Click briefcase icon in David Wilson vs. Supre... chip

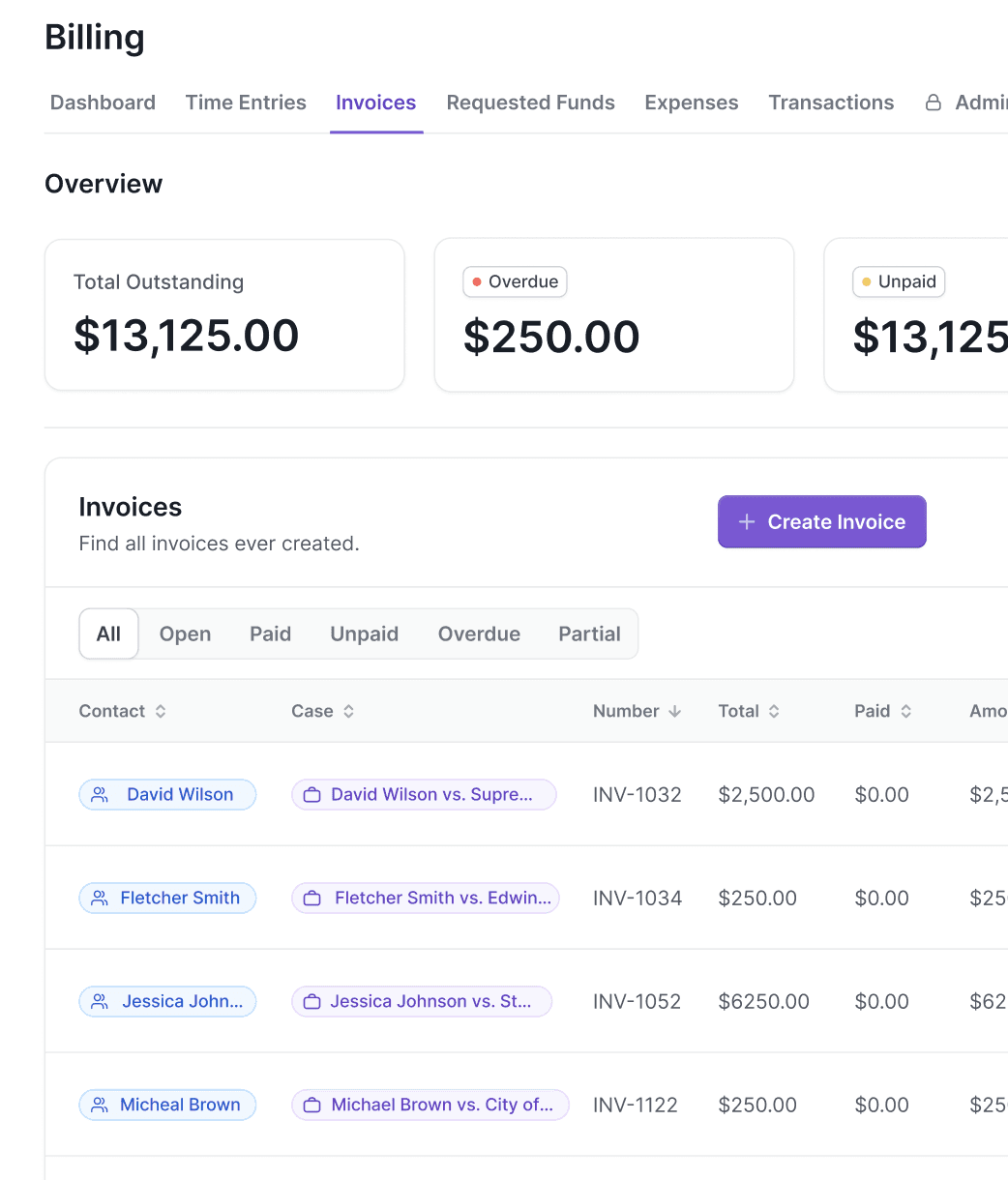coord(312,795)
